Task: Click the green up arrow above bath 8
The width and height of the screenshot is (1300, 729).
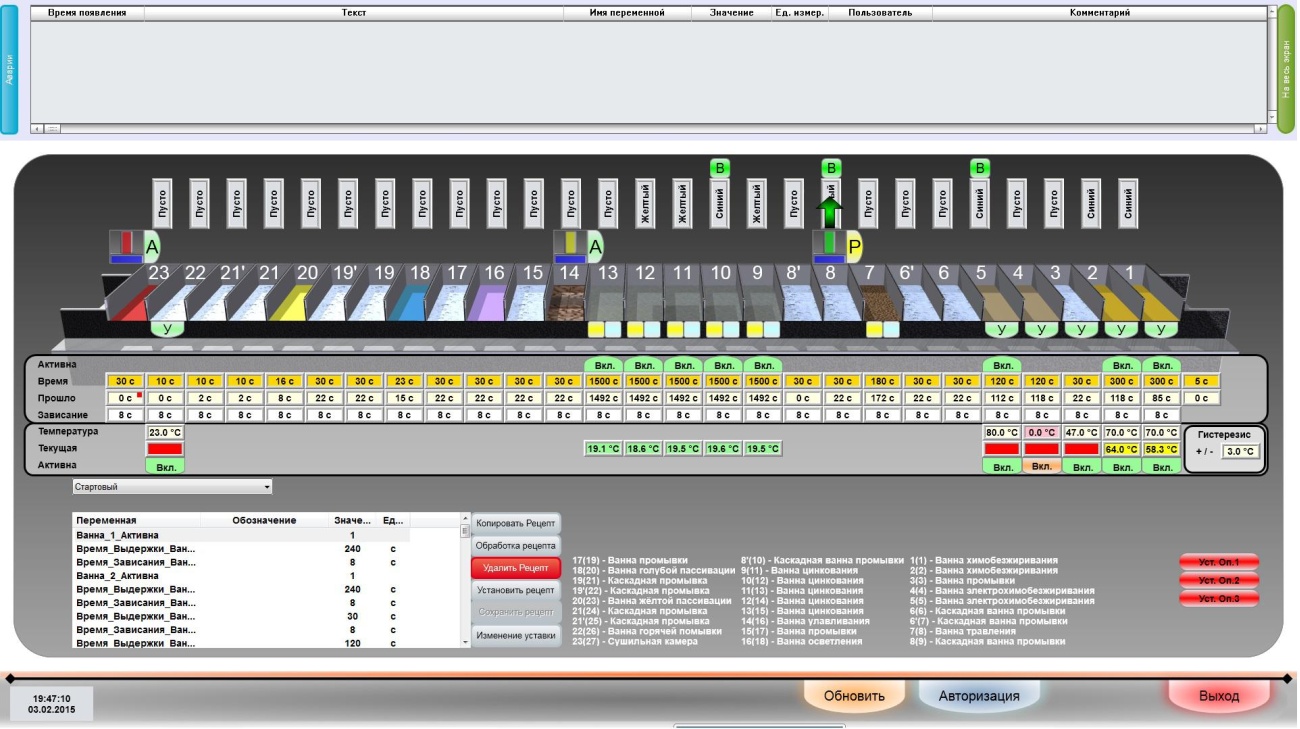Action: (x=831, y=211)
